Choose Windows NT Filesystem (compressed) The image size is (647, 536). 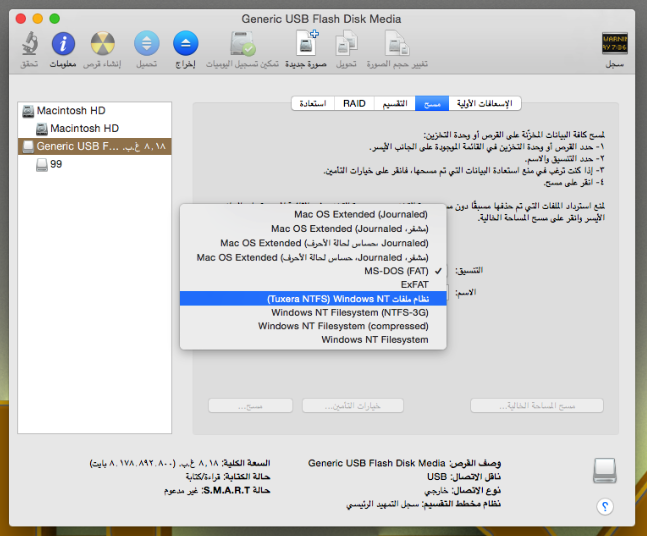click(x=313, y=326)
